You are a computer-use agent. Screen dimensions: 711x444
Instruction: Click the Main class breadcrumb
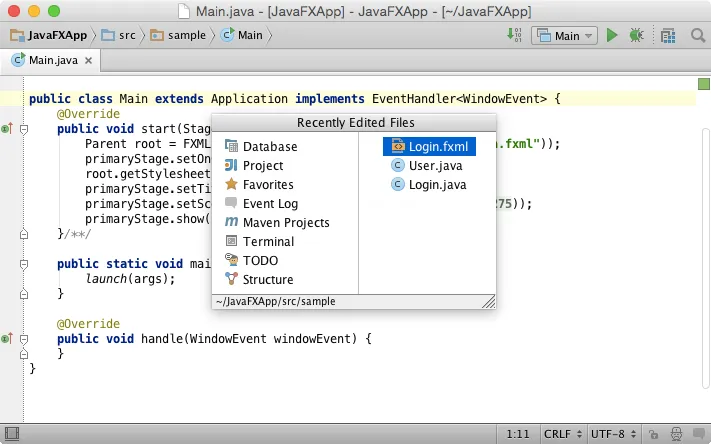click(x=242, y=35)
